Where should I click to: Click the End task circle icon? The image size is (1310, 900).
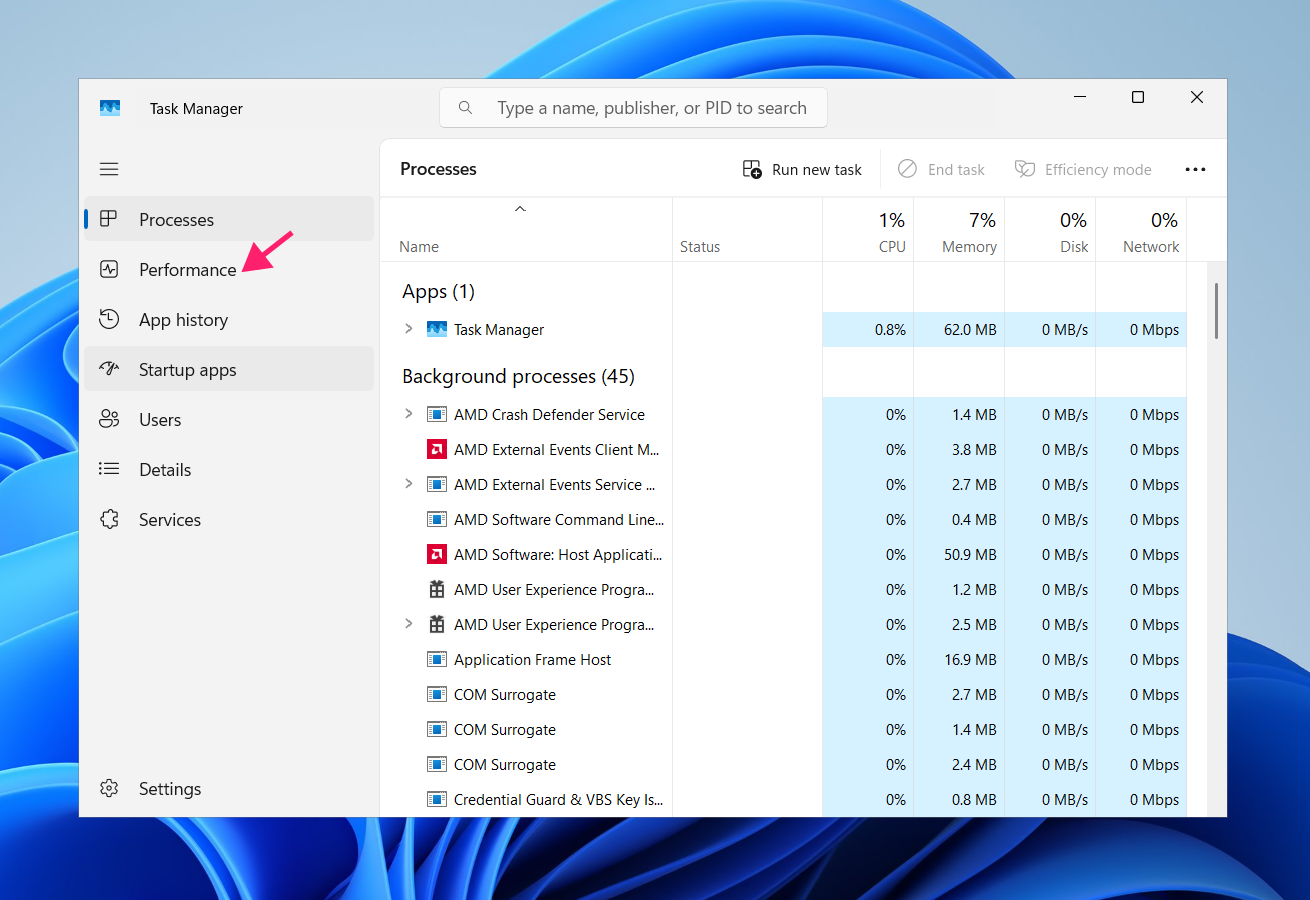pos(907,169)
